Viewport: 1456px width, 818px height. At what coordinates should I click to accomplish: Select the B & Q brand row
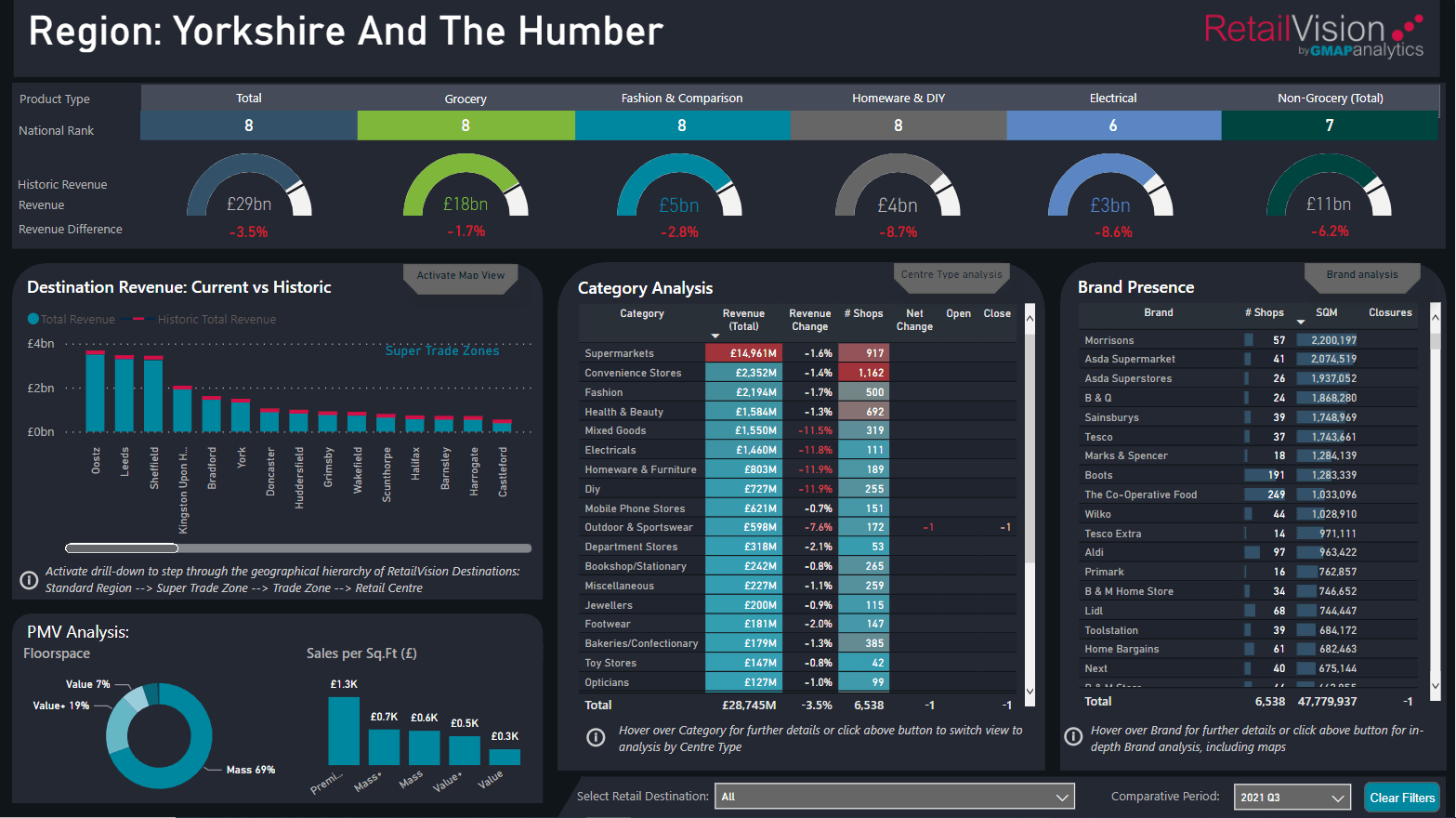pos(1248,398)
